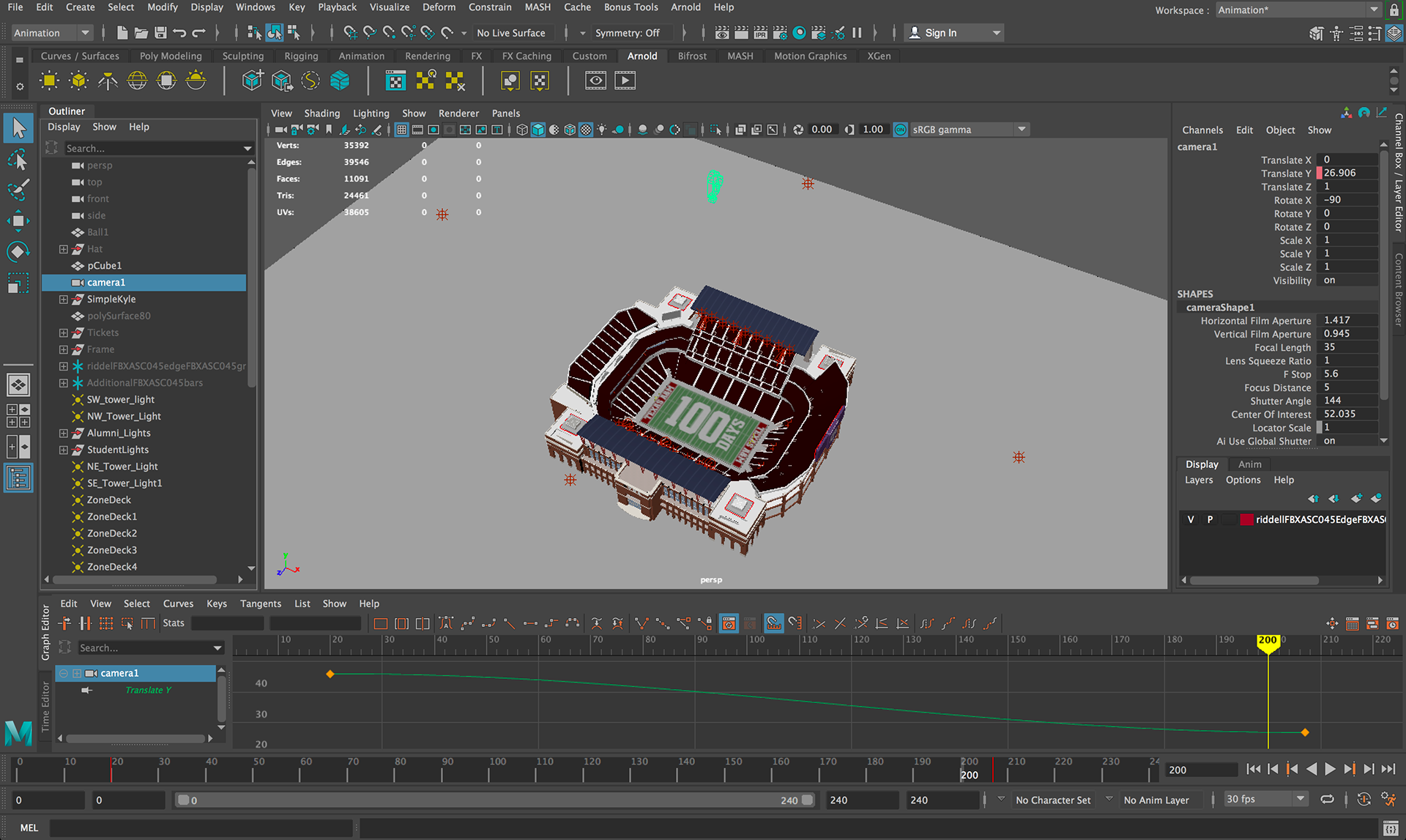Click No Character Set button
This screenshot has width=1406, height=840.
click(x=1053, y=800)
